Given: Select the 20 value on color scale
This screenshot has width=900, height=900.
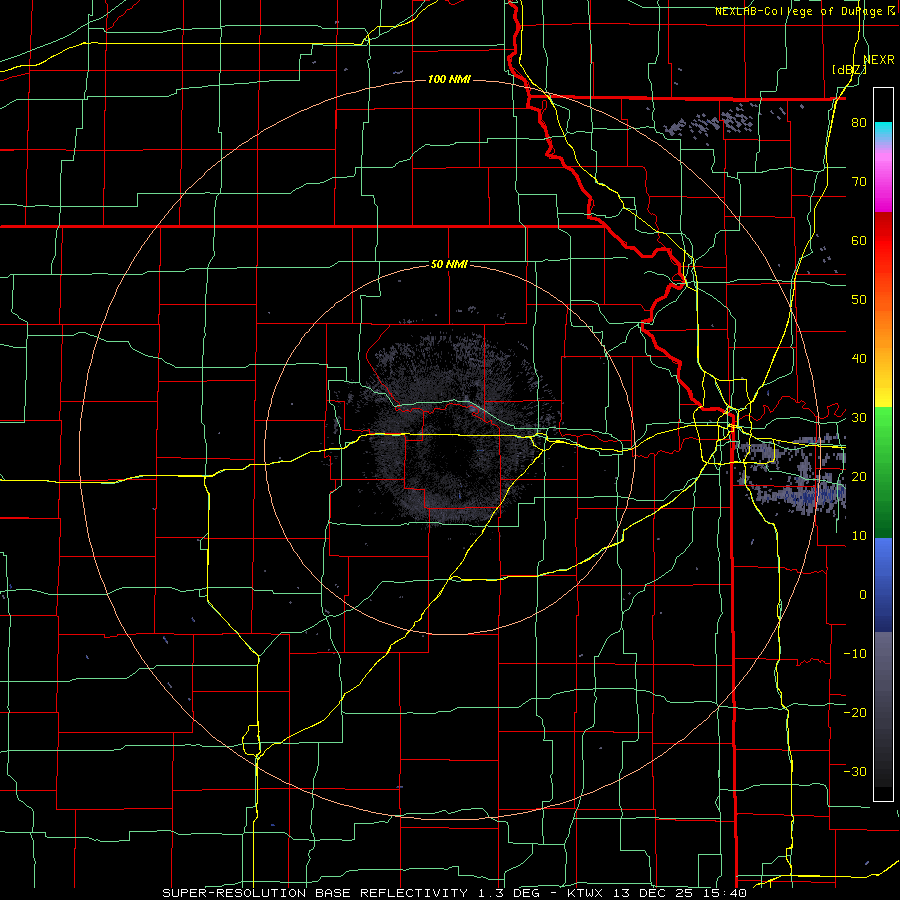Looking at the screenshot, I should 859,477.
